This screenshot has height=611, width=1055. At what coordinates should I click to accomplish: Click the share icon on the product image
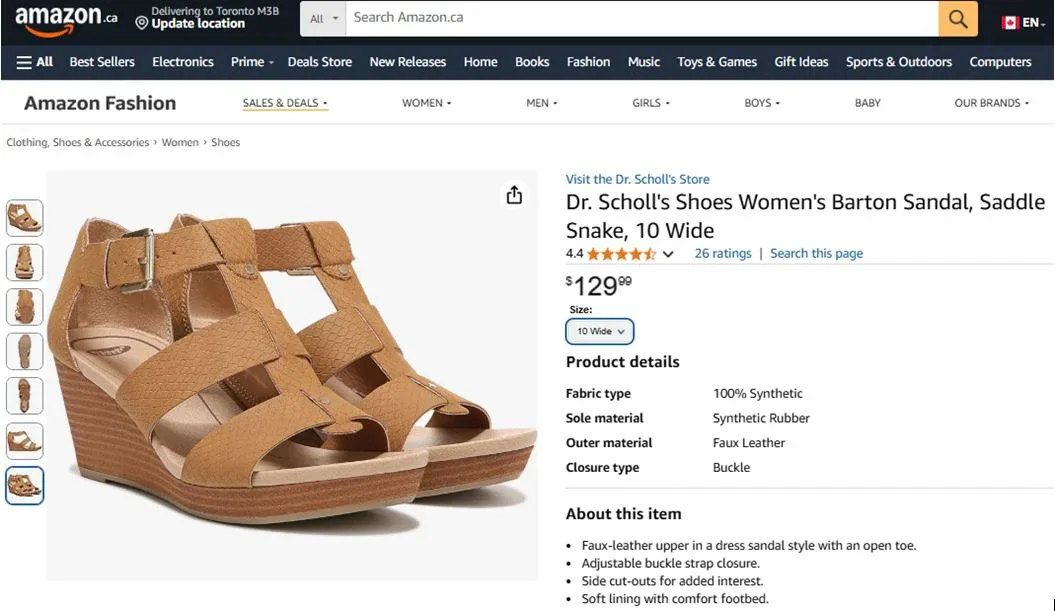(514, 196)
